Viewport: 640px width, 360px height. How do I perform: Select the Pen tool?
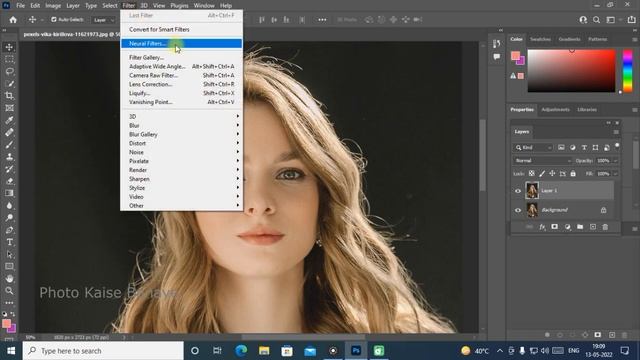[x=9, y=230]
